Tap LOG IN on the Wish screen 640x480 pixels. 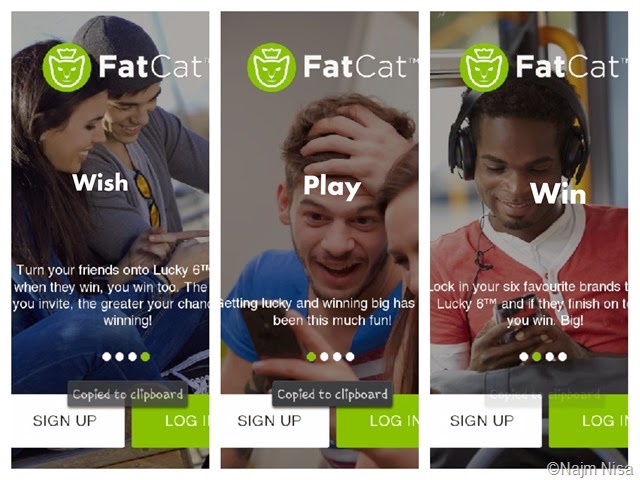point(170,421)
